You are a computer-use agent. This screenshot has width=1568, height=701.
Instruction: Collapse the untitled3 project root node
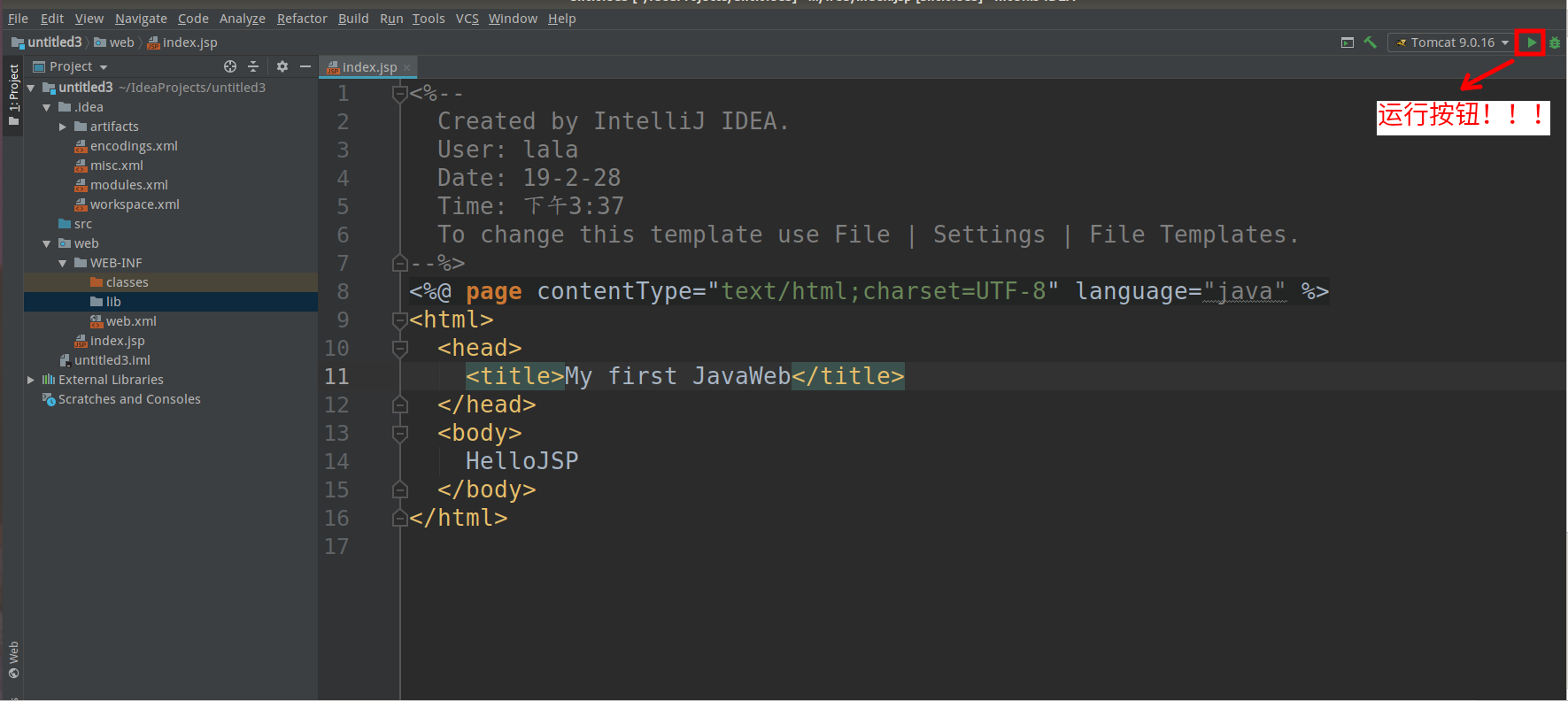pyautogui.click(x=31, y=88)
